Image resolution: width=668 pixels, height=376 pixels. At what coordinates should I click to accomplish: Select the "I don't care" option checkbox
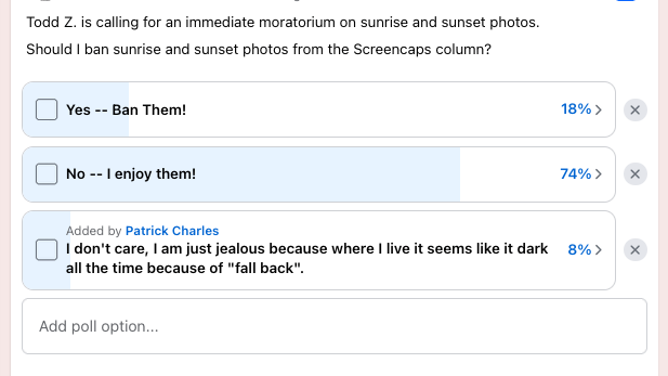(x=46, y=250)
